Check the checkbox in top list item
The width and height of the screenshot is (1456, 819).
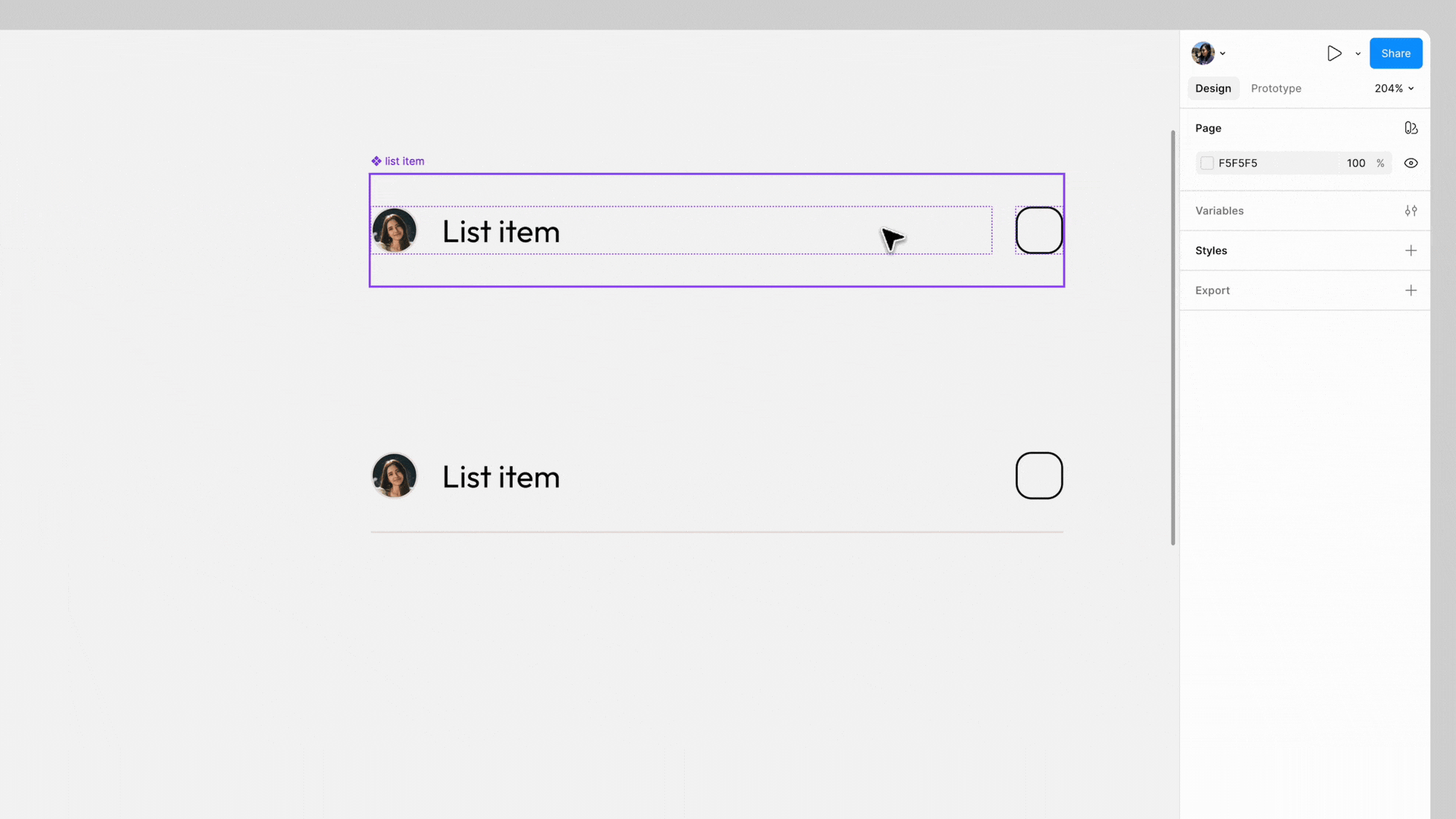[1039, 231]
